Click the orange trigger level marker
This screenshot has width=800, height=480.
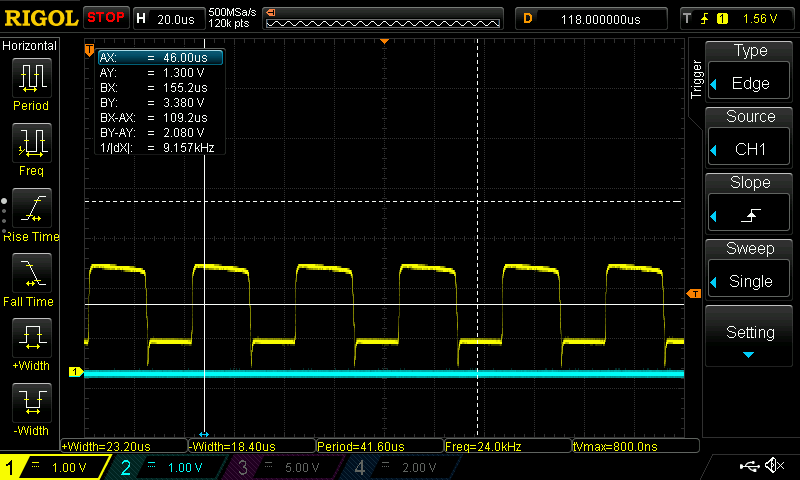[x=694, y=293]
